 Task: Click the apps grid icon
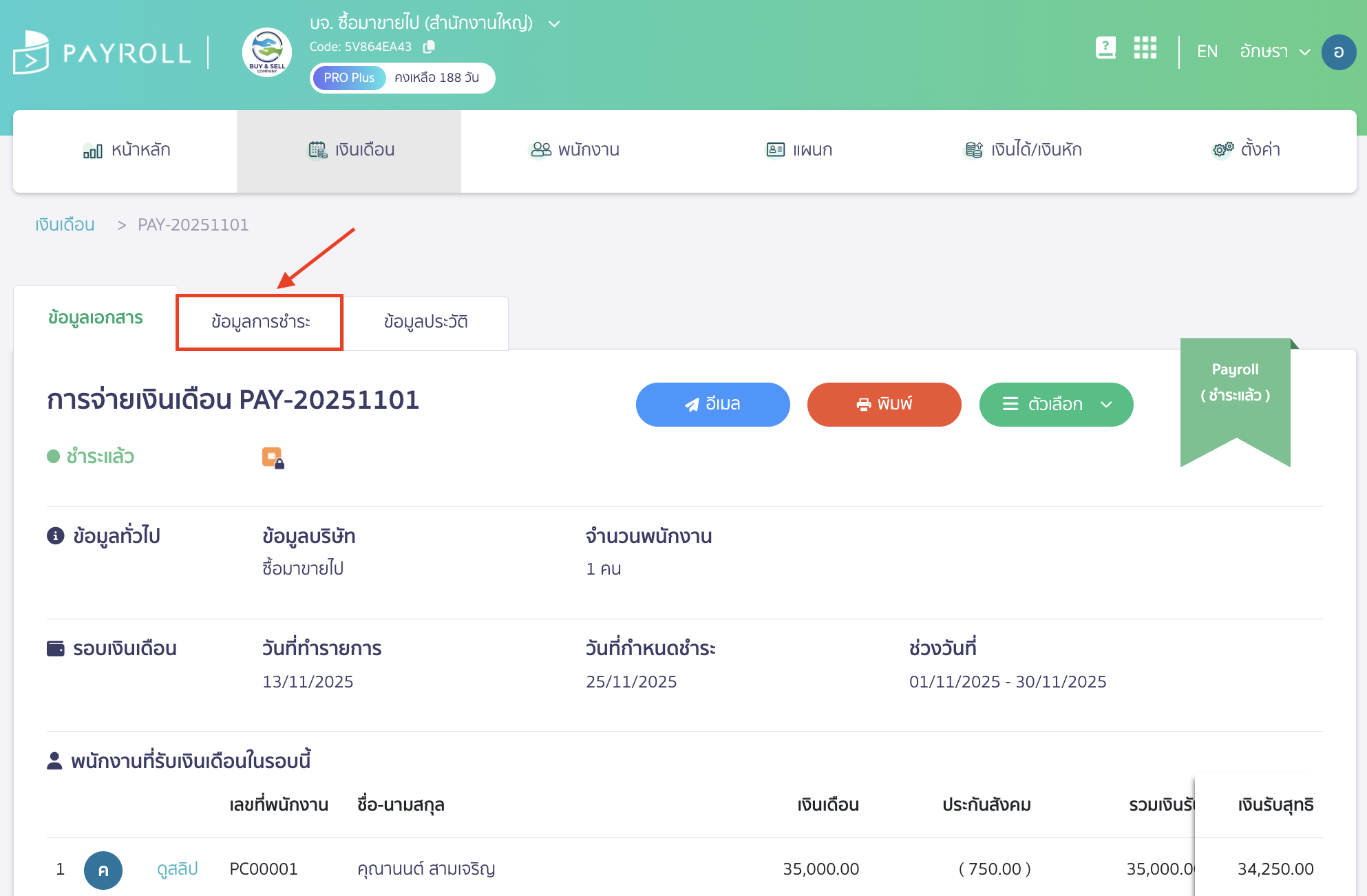[1145, 47]
